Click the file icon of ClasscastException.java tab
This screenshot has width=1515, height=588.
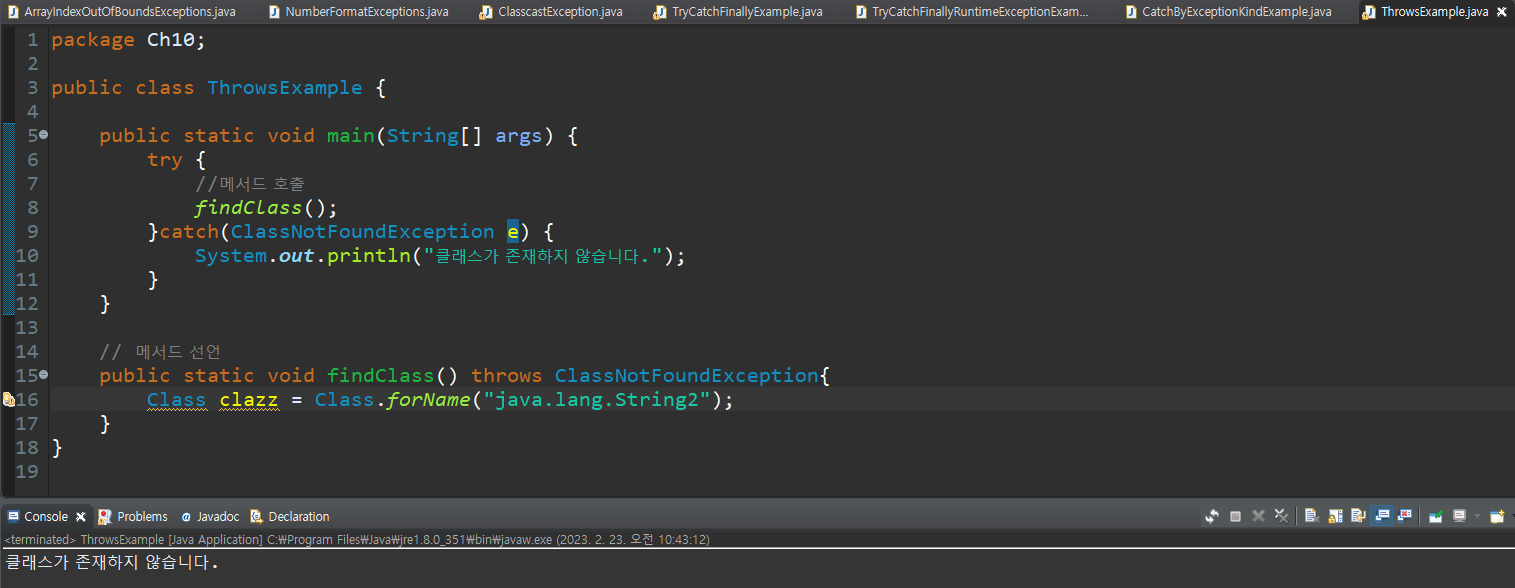pos(486,12)
